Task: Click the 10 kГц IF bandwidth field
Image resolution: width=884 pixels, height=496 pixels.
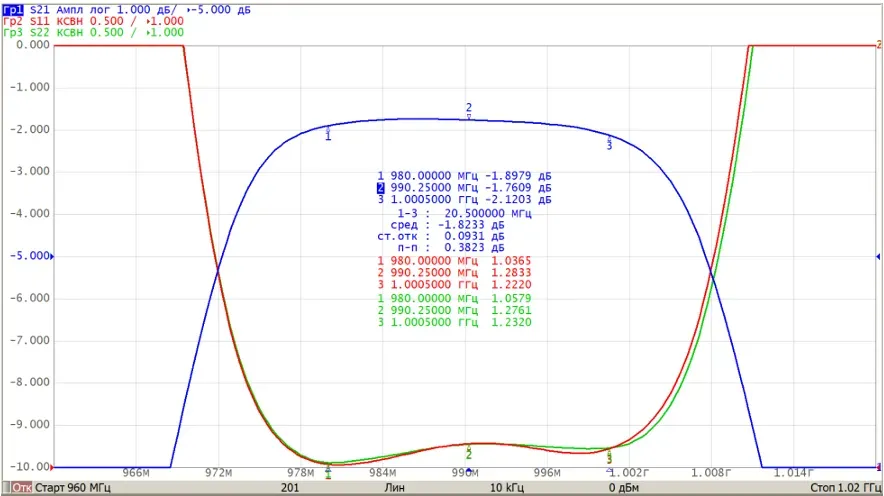Action: [x=506, y=488]
